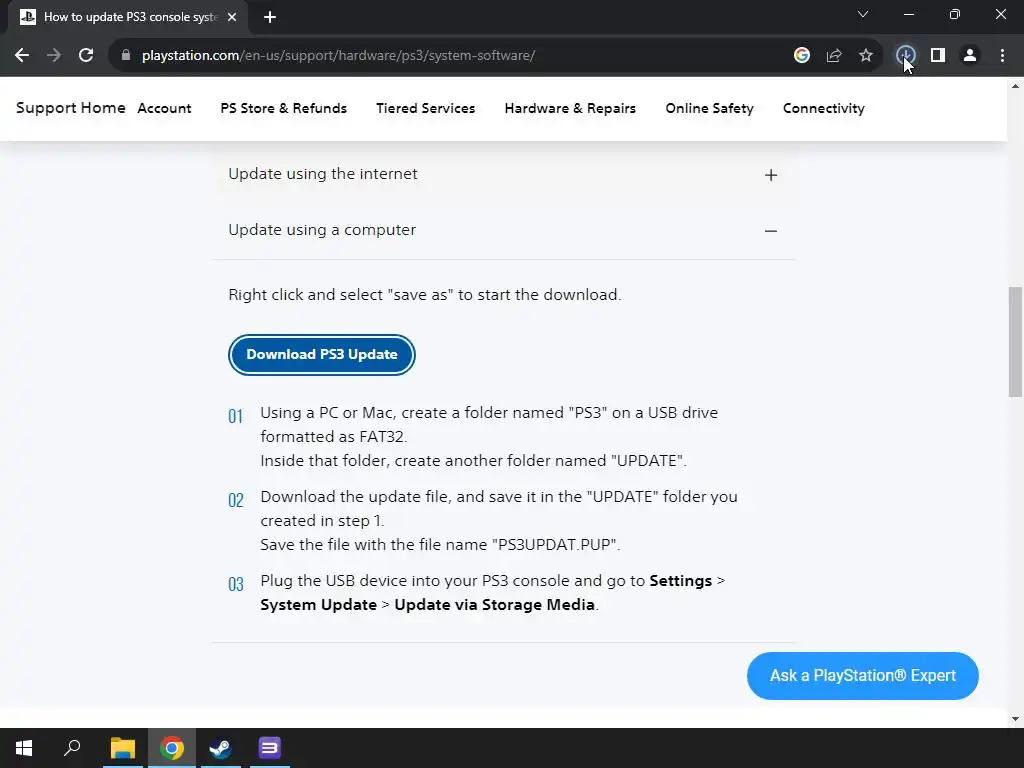Open Hardware & Repairs menu

[570, 108]
